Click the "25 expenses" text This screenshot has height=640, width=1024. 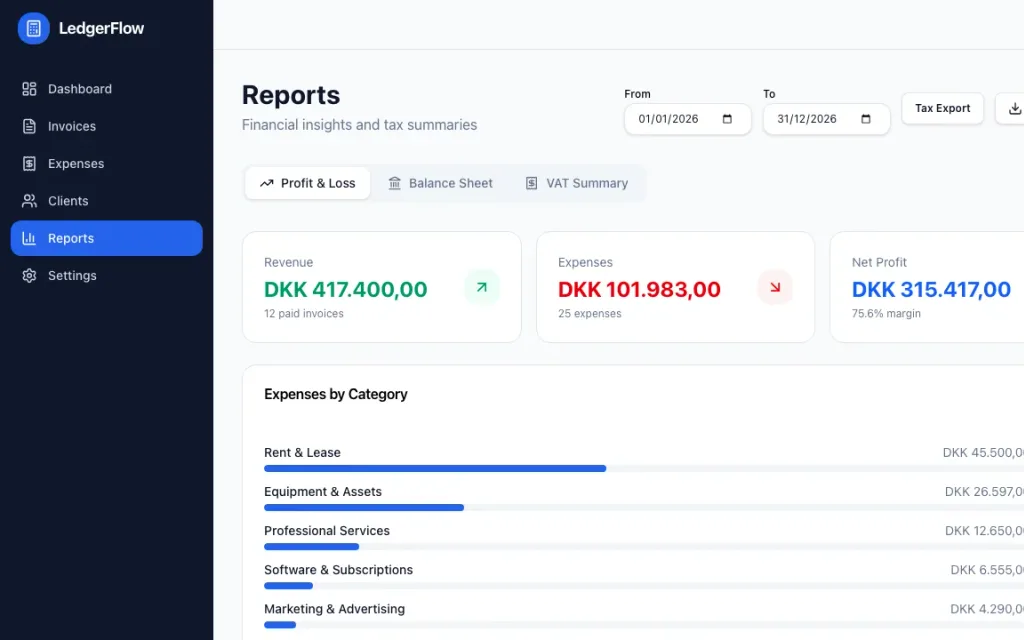[590, 313]
